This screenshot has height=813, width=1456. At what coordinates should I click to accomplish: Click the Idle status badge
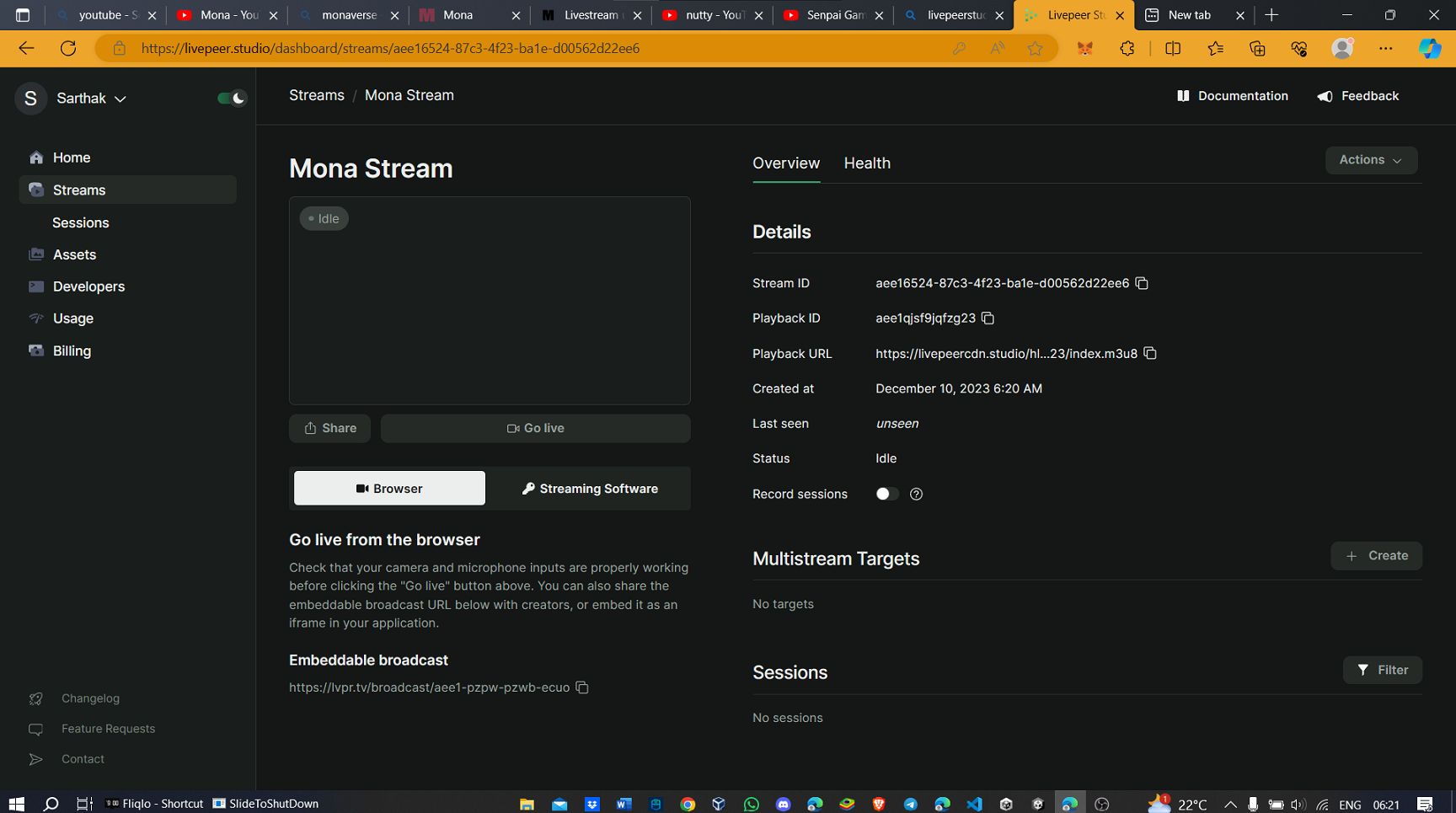pyautogui.click(x=324, y=219)
